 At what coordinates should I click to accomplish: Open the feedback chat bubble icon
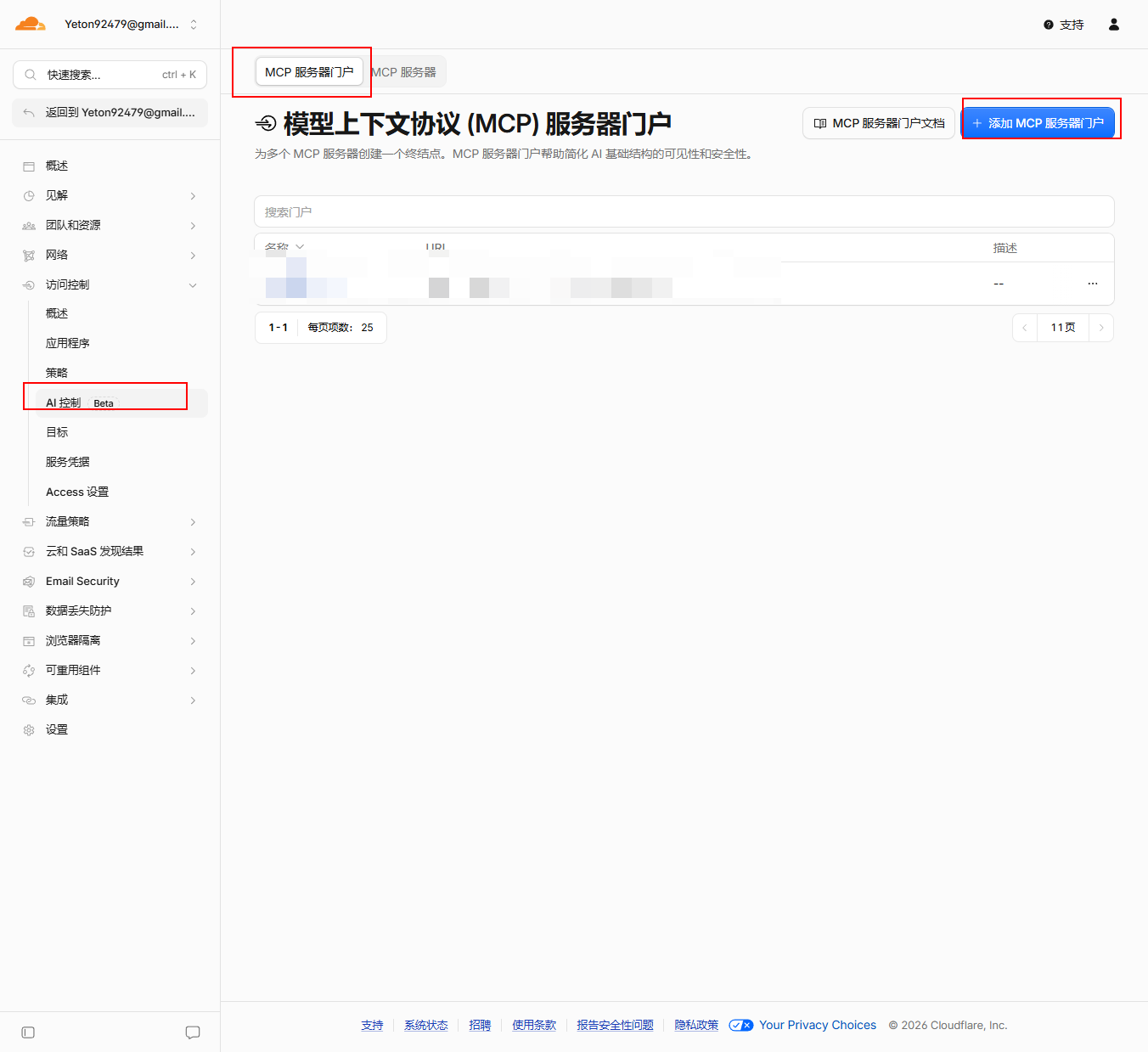(193, 1032)
